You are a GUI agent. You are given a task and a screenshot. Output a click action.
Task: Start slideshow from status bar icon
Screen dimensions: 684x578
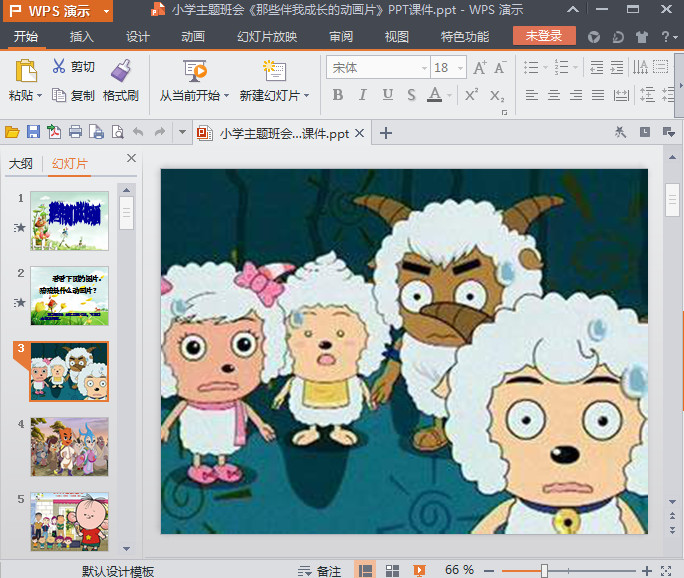(419, 570)
